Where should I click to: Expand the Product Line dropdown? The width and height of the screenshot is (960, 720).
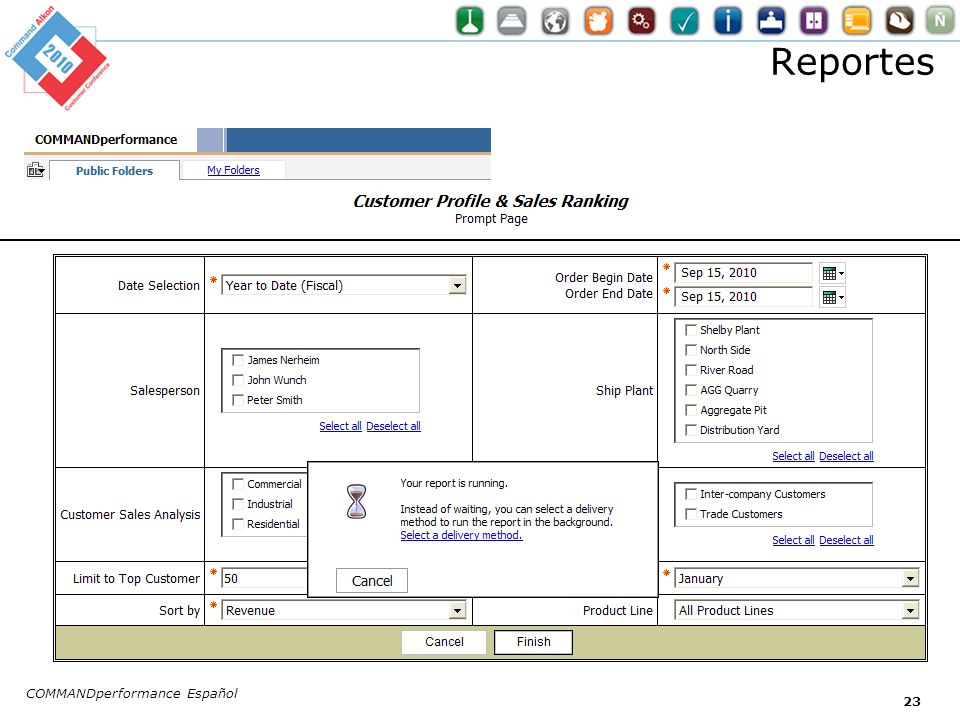point(797,610)
